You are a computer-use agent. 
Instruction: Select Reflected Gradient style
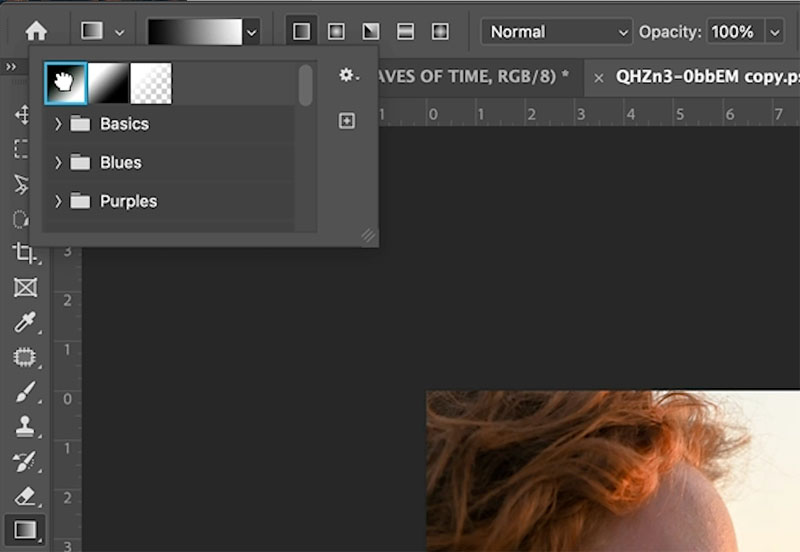406,32
